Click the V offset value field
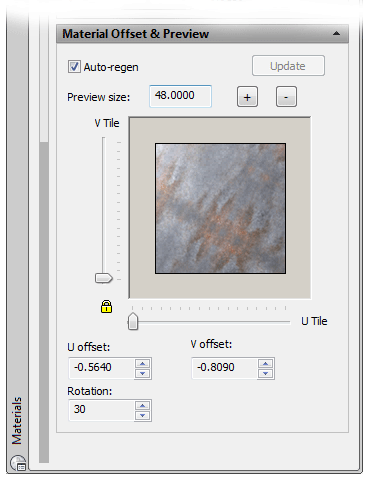 coord(224,368)
